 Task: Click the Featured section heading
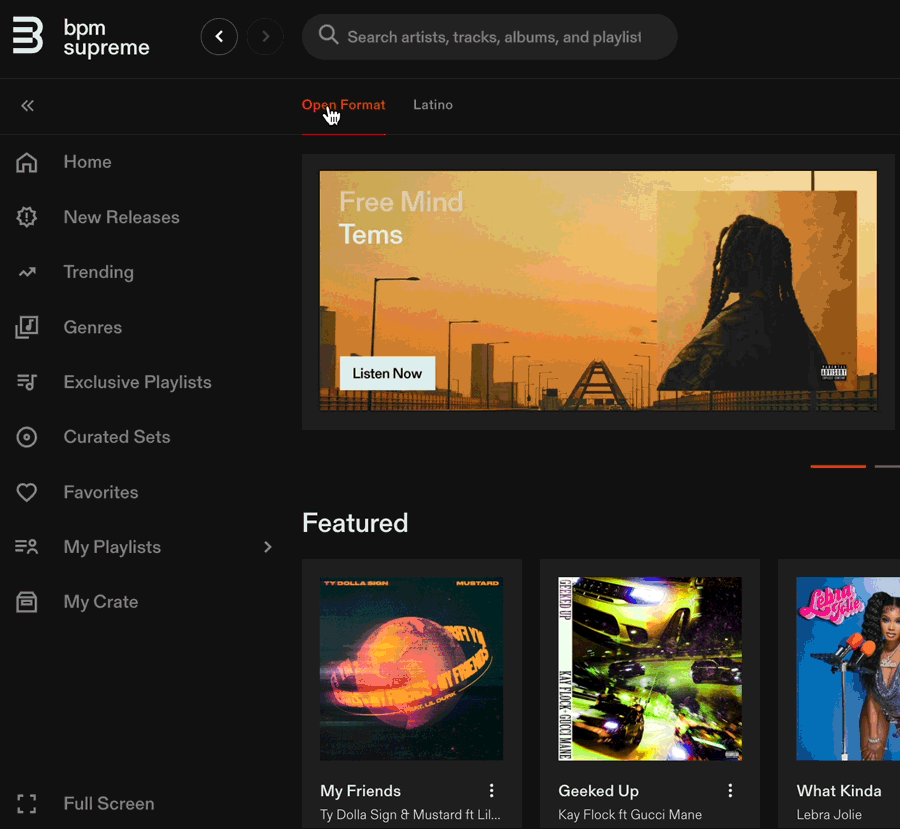tap(355, 523)
